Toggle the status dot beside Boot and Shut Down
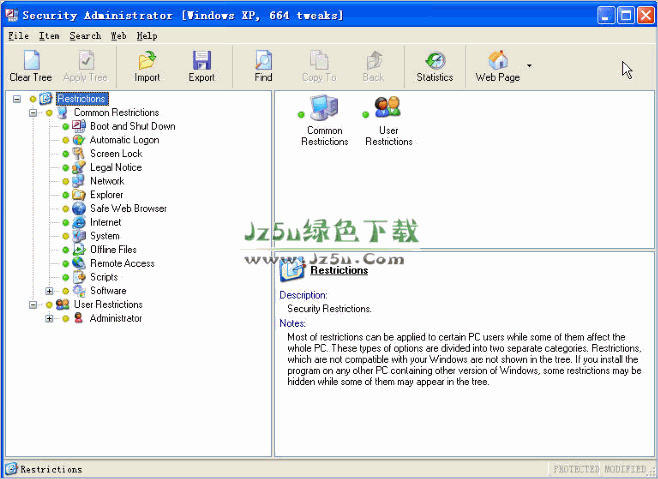Viewport: 658px width, 479px height. (x=65, y=126)
